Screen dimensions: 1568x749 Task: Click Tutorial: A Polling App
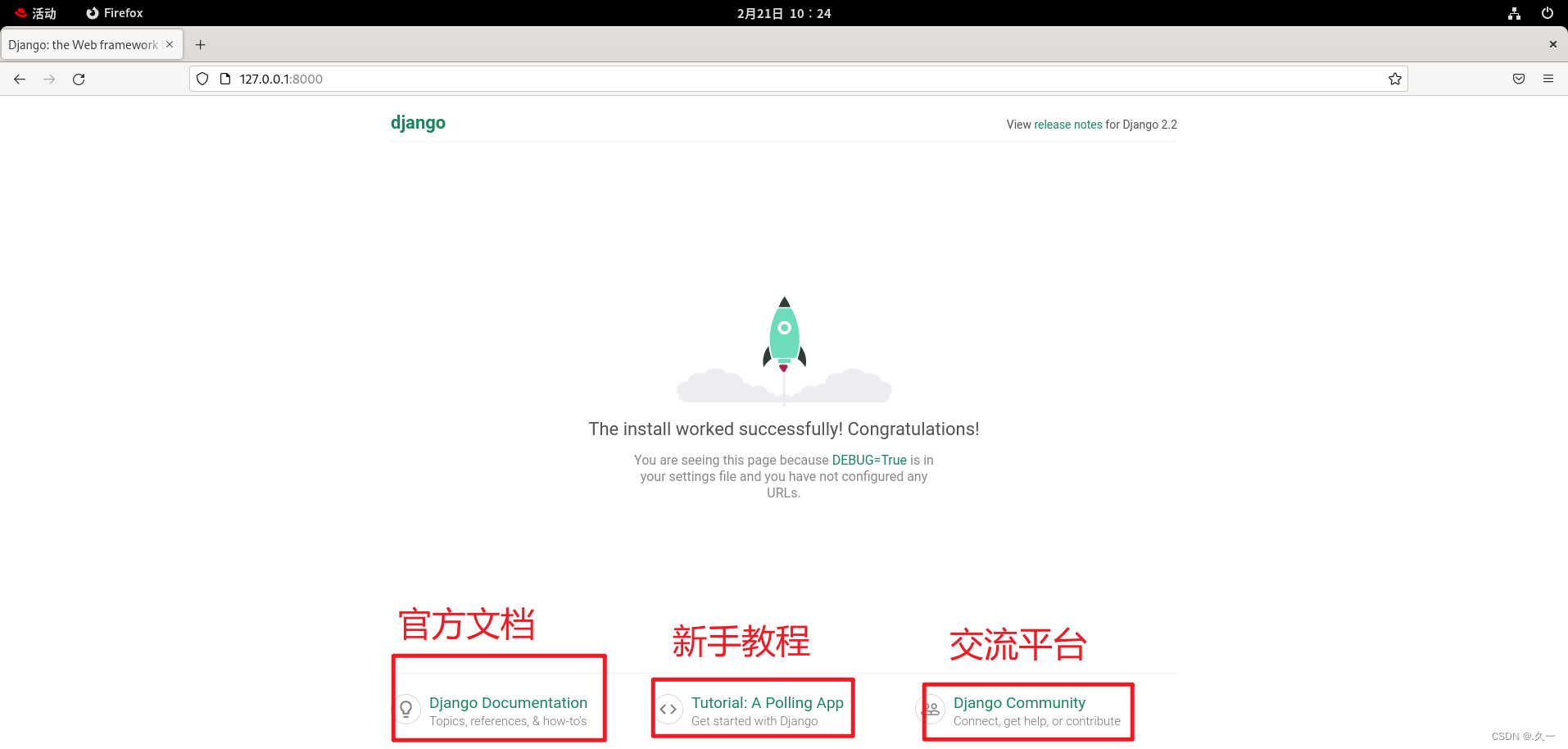767,702
